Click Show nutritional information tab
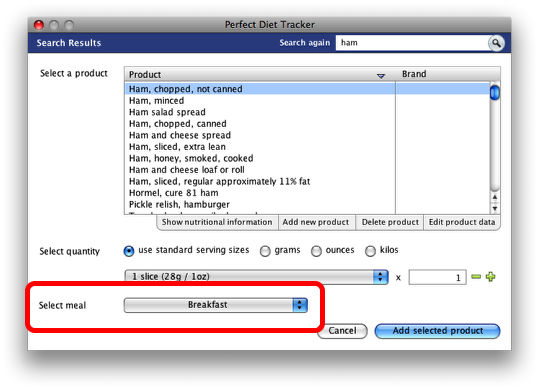The height and width of the screenshot is (390, 540). tap(217, 222)
